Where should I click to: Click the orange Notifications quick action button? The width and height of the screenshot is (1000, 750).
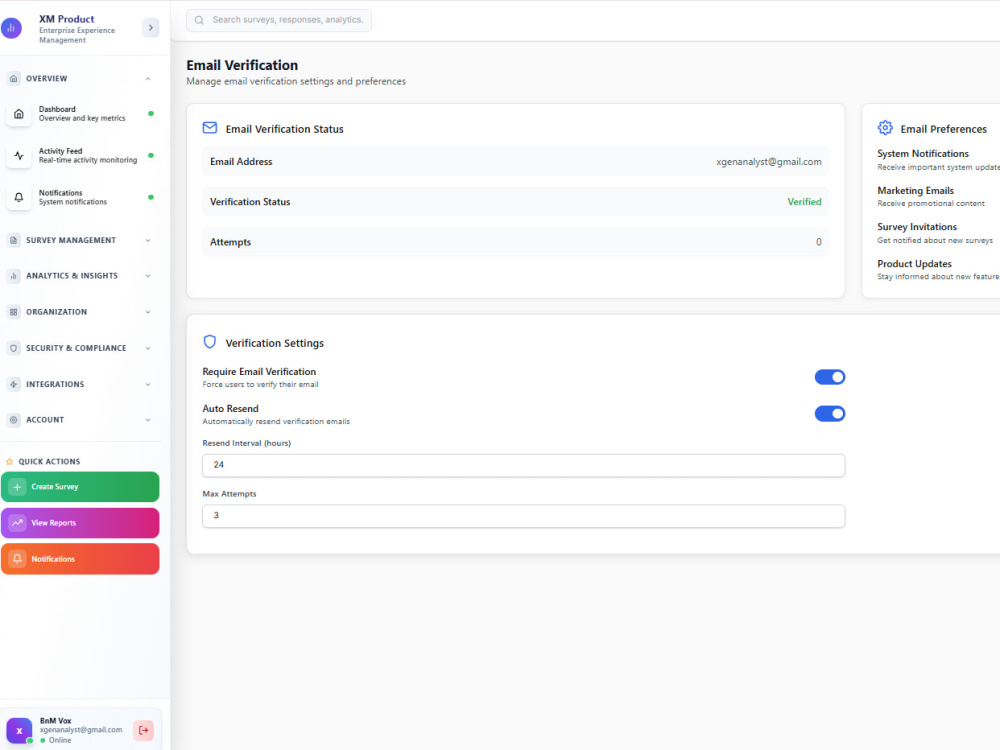80,559
